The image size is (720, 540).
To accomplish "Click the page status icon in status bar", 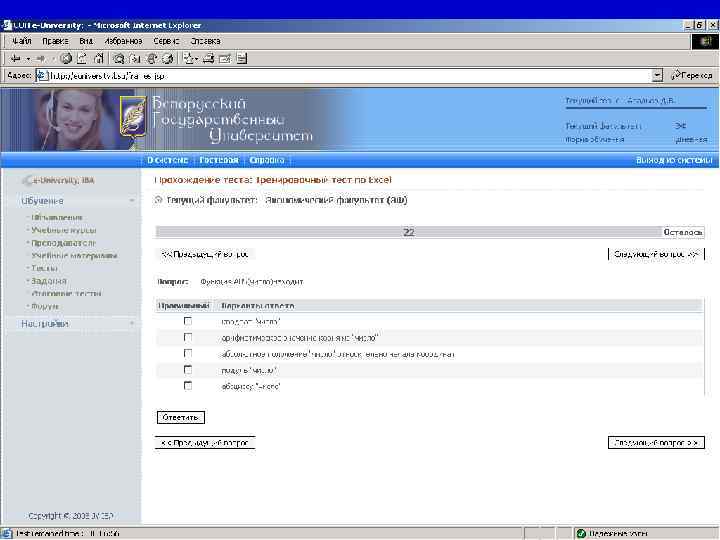I will (6, 534).
